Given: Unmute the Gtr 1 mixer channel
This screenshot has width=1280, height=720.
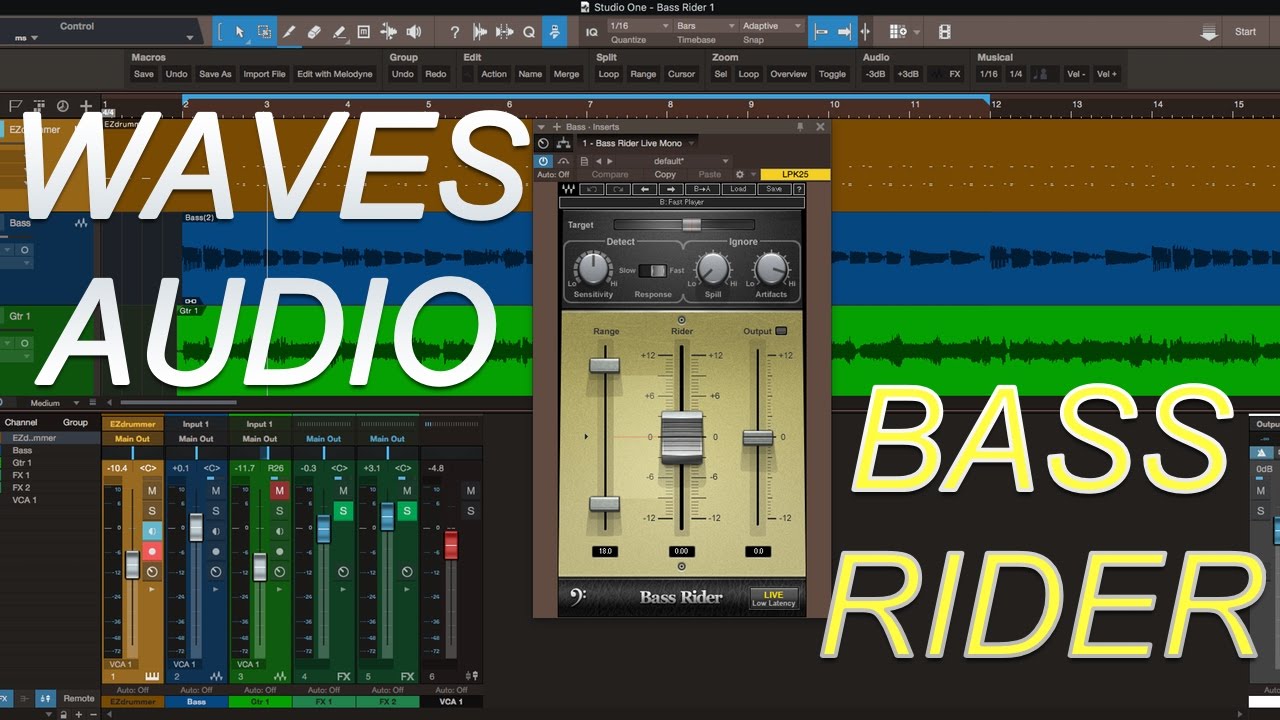Looking at the screenshot, I should point(280,491).
